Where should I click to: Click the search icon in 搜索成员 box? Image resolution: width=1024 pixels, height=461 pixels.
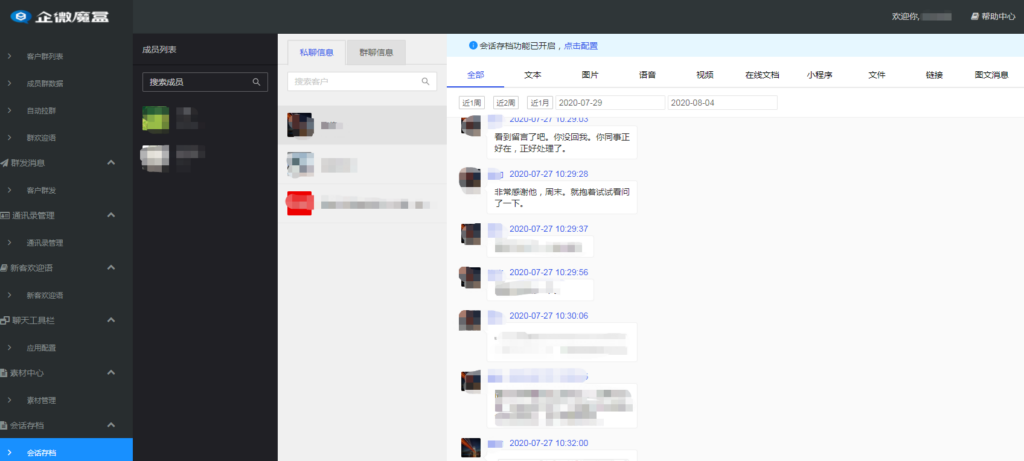tap(257, 82)
